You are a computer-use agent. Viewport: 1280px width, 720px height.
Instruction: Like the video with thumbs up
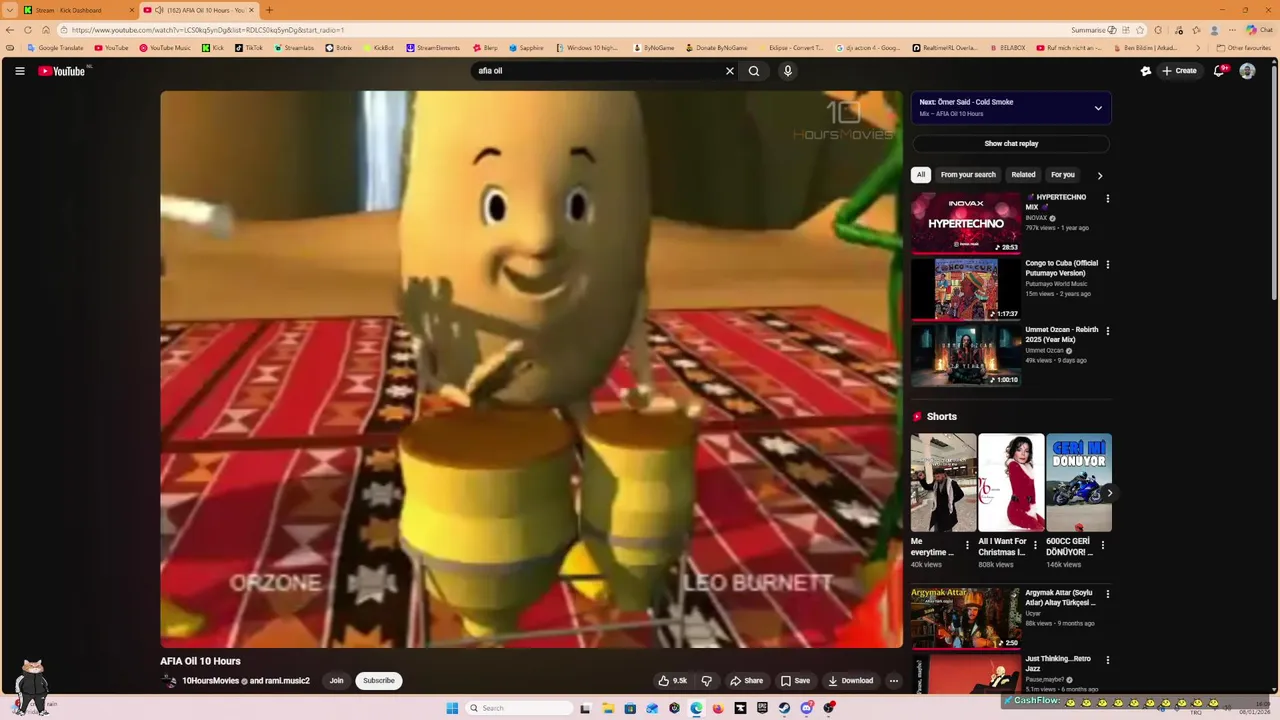[x=672, y=681]
